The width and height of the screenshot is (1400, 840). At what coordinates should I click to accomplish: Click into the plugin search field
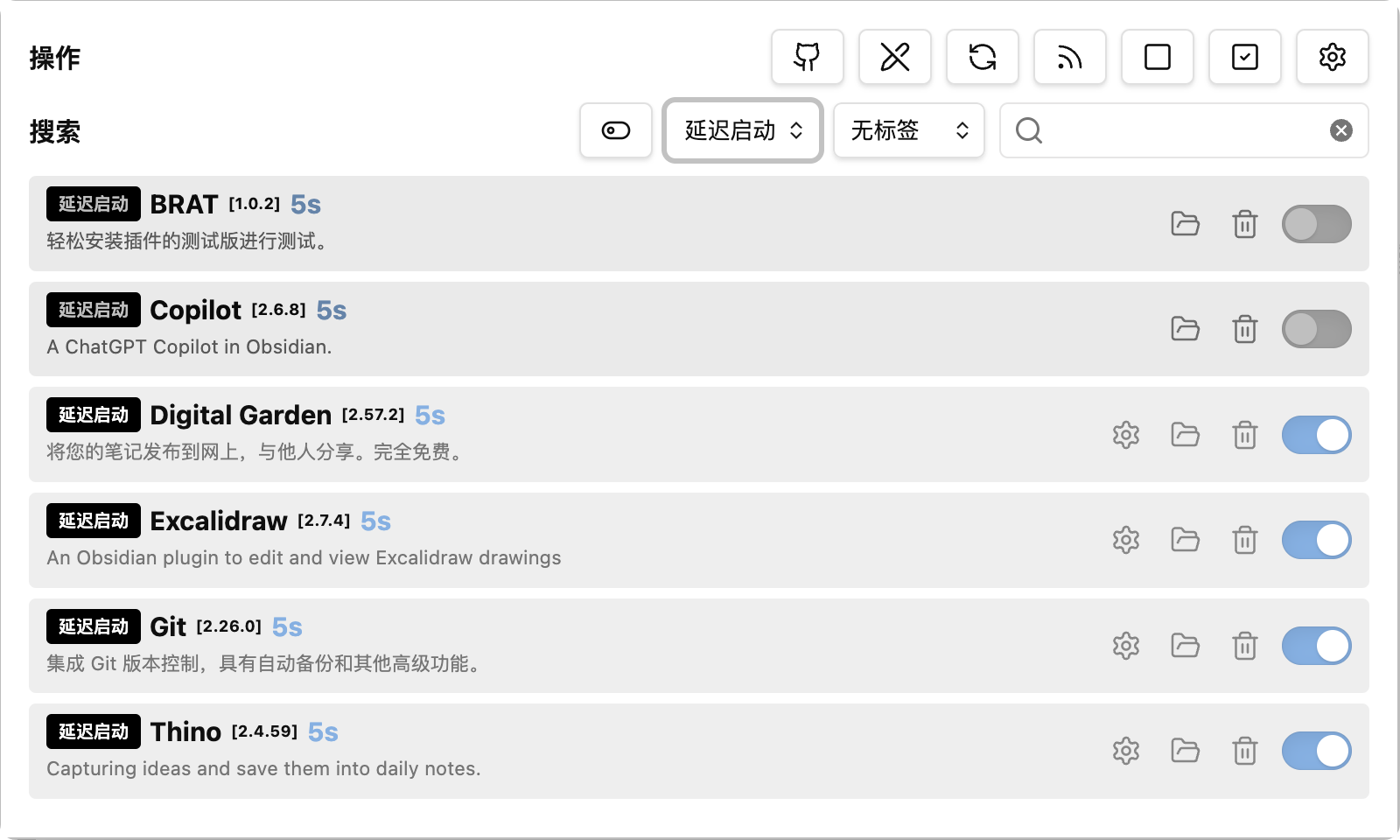click(x=1184, y=130)
